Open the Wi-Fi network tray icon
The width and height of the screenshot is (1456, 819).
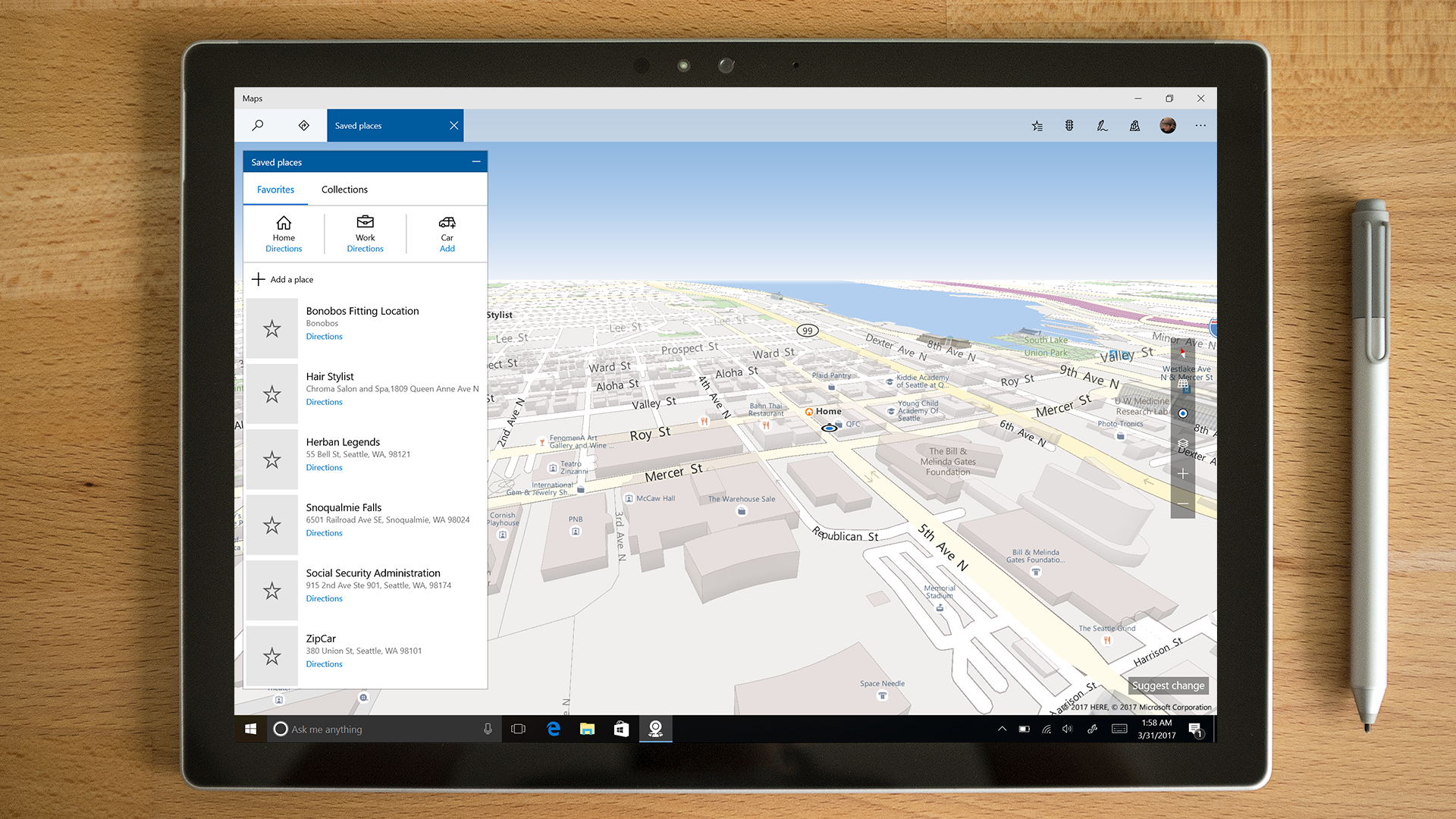click(x=1046, y=729)
